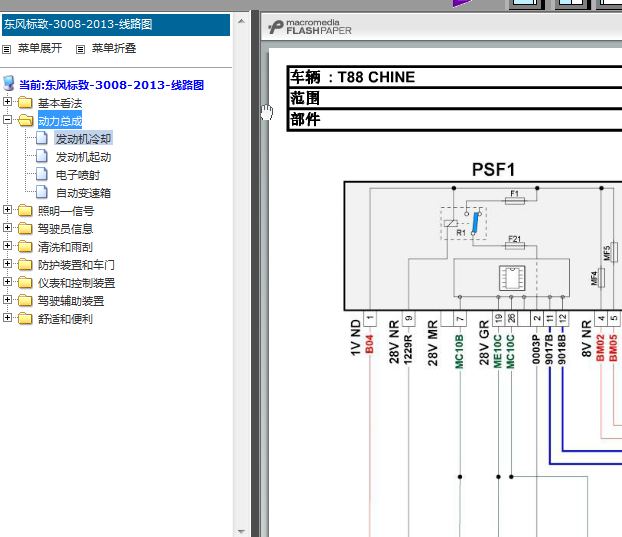Select the 驾驶辅助装置 tree item

[x=71, y=301]
